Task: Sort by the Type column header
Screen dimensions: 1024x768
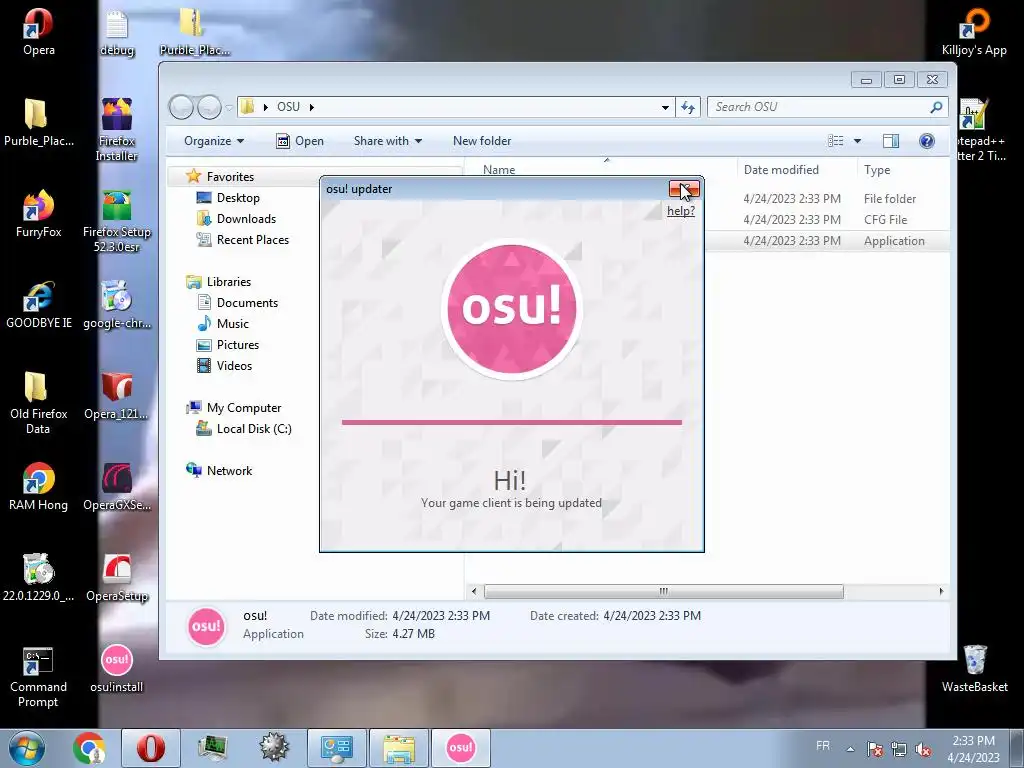Action: 904,170
